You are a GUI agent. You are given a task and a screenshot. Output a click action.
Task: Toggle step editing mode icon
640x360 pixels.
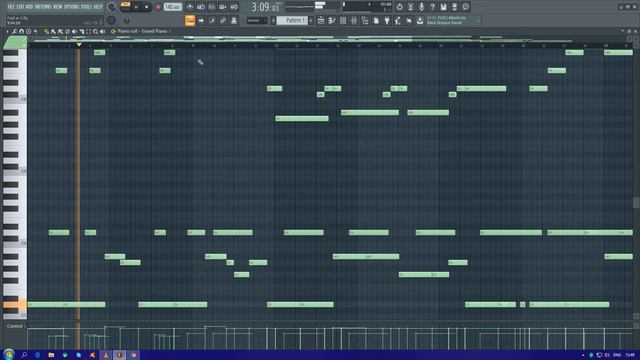click(212, 20)
